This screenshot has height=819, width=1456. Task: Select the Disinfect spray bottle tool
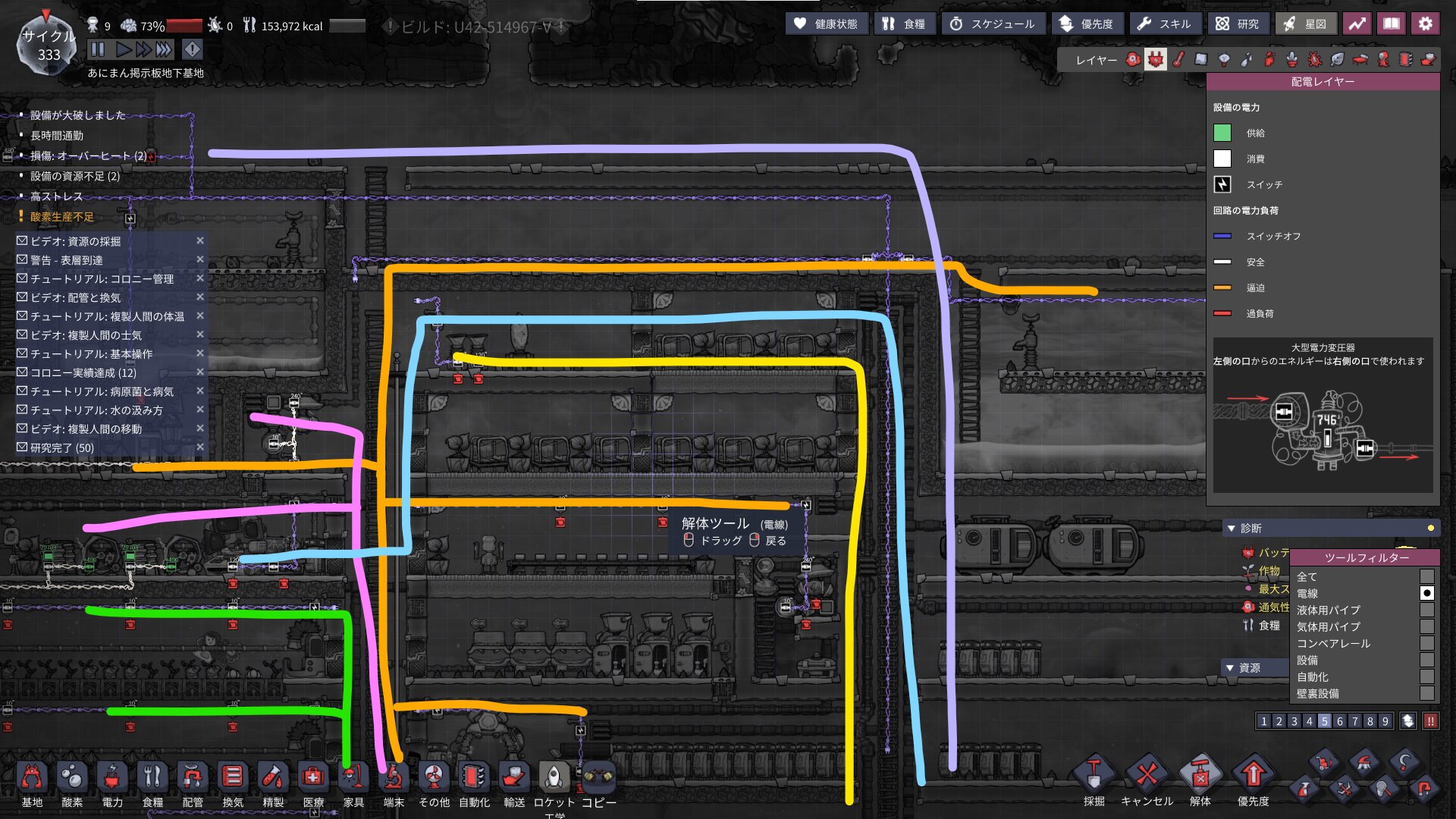coord(1304,789)
